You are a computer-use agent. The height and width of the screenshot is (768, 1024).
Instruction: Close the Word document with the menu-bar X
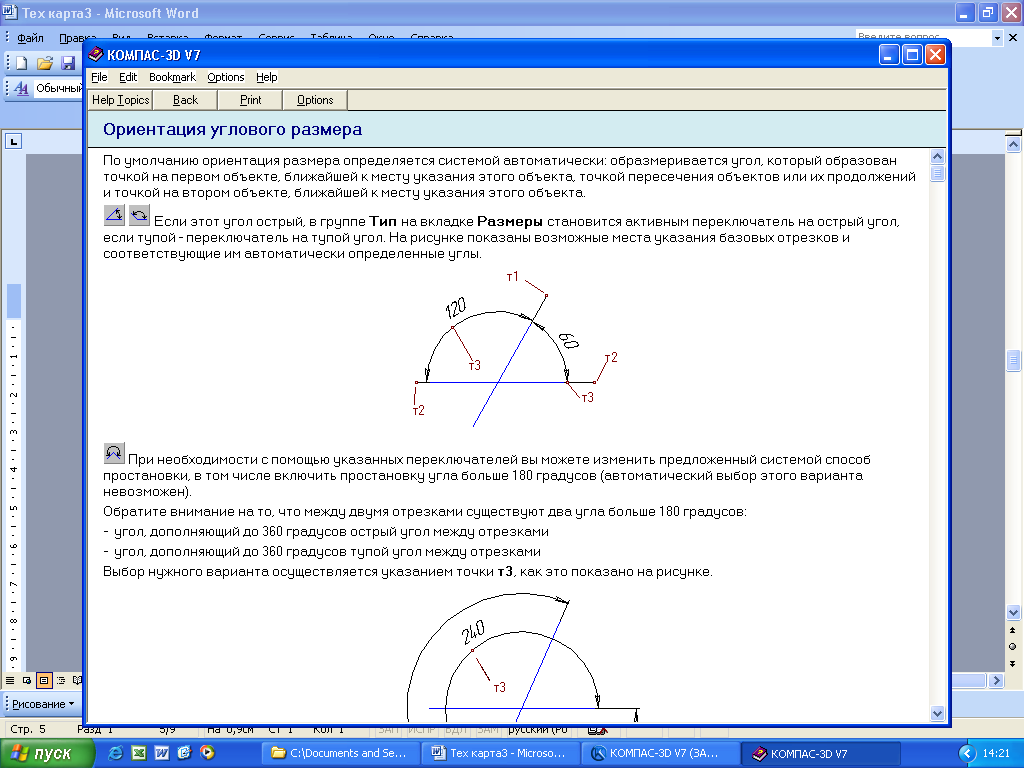(x=1013, y=38)
